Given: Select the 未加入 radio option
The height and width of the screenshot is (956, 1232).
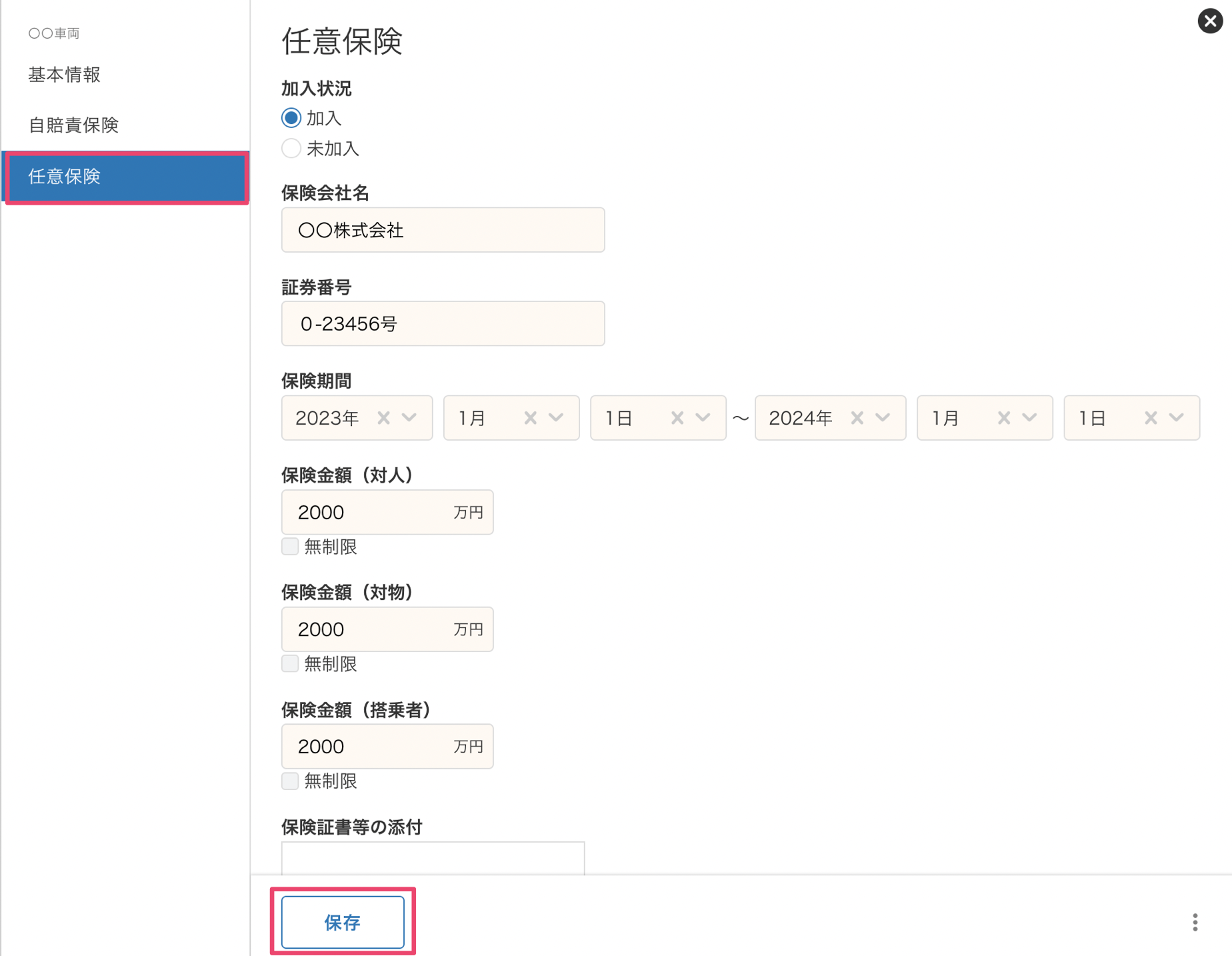Looking at the screenshot, I should tap(291, 148).
